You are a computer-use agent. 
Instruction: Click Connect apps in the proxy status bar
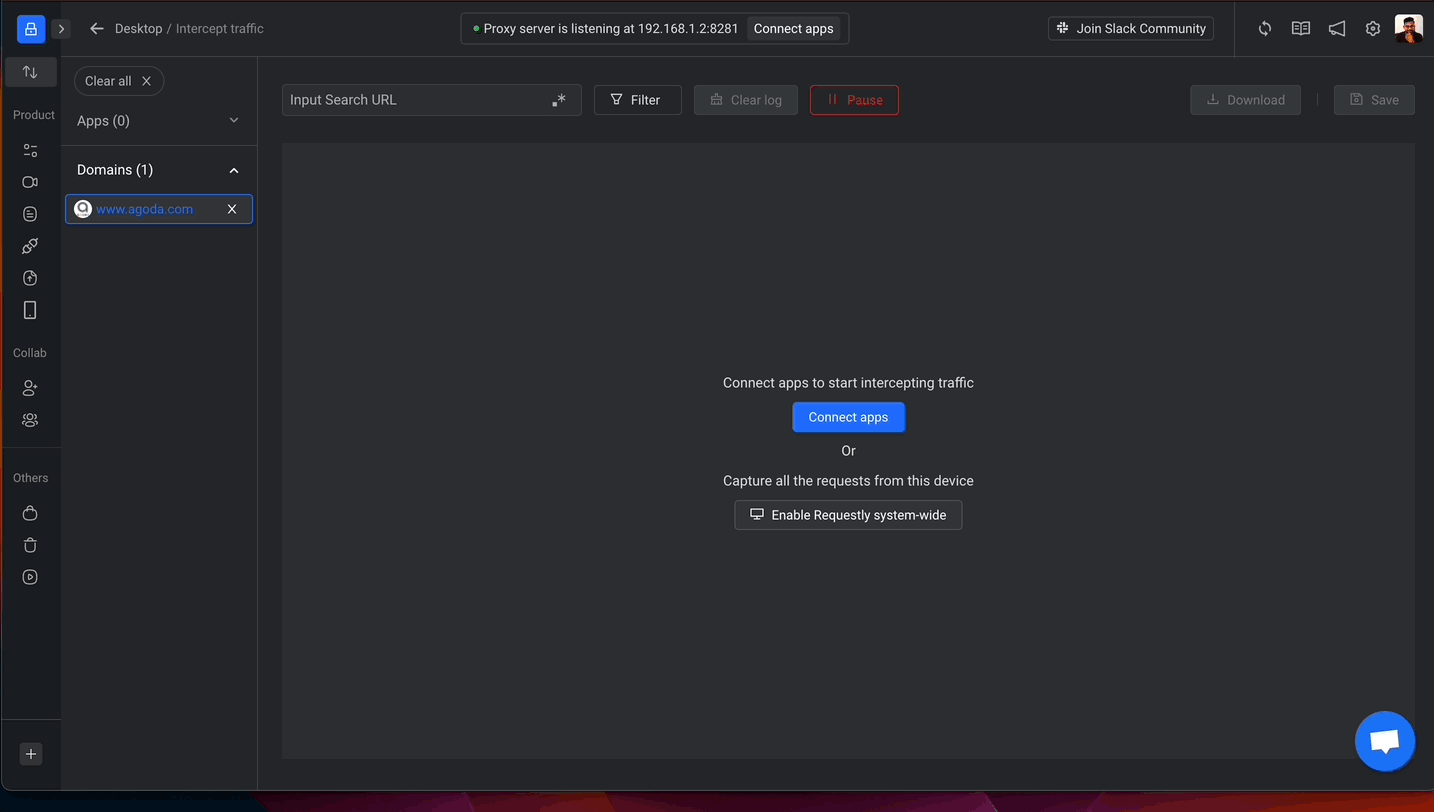pyautogui.click(x=793, y=29)
